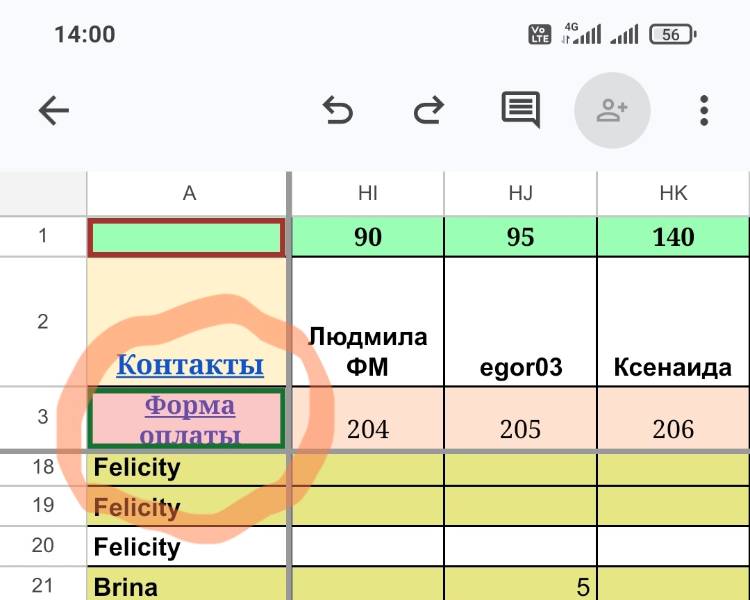Screen dimensions: 750x600
Task: Select the cell containing 90
Action: (x=367, y=237)
